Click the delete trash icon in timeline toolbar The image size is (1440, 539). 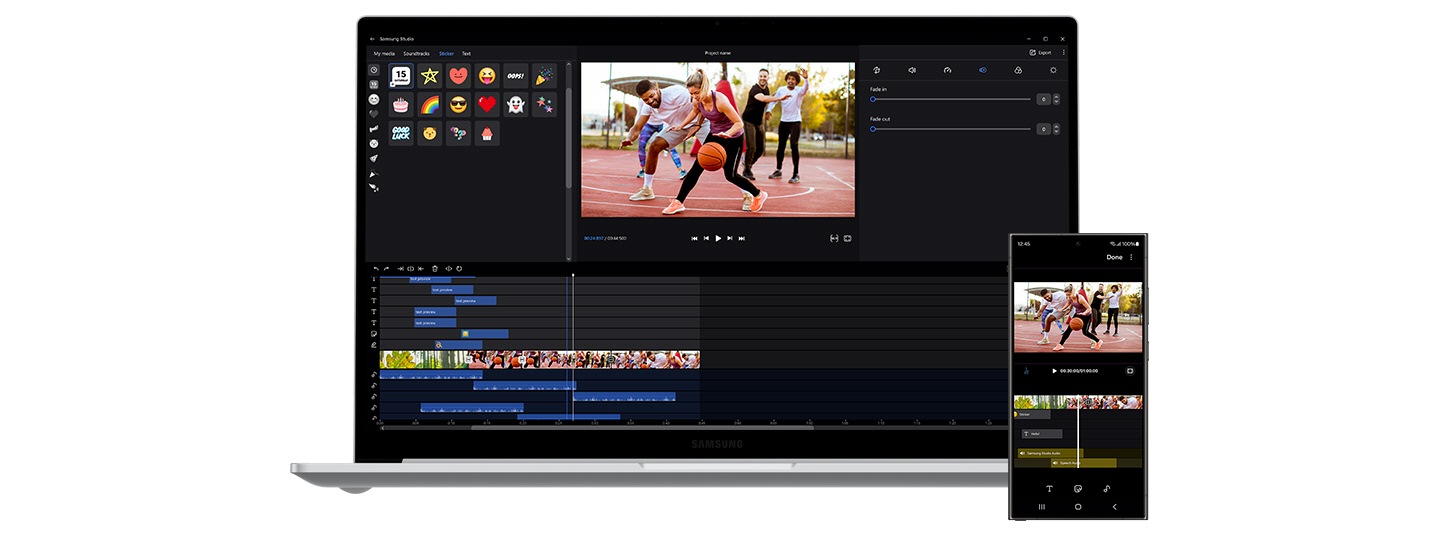[x=435, y=268]
